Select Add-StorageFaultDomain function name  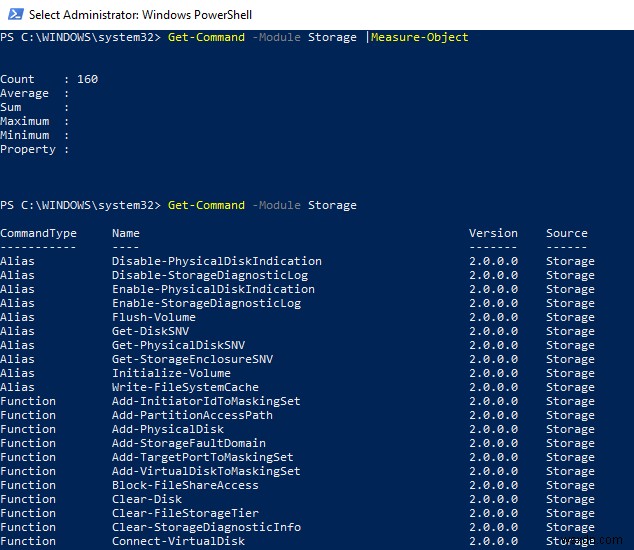[x=189, y=443]
